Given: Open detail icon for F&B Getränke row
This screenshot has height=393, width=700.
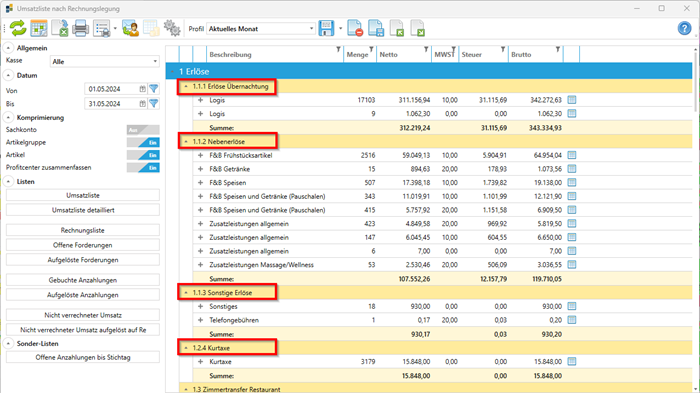Looking at the screenshot, I should coord(572,168).
